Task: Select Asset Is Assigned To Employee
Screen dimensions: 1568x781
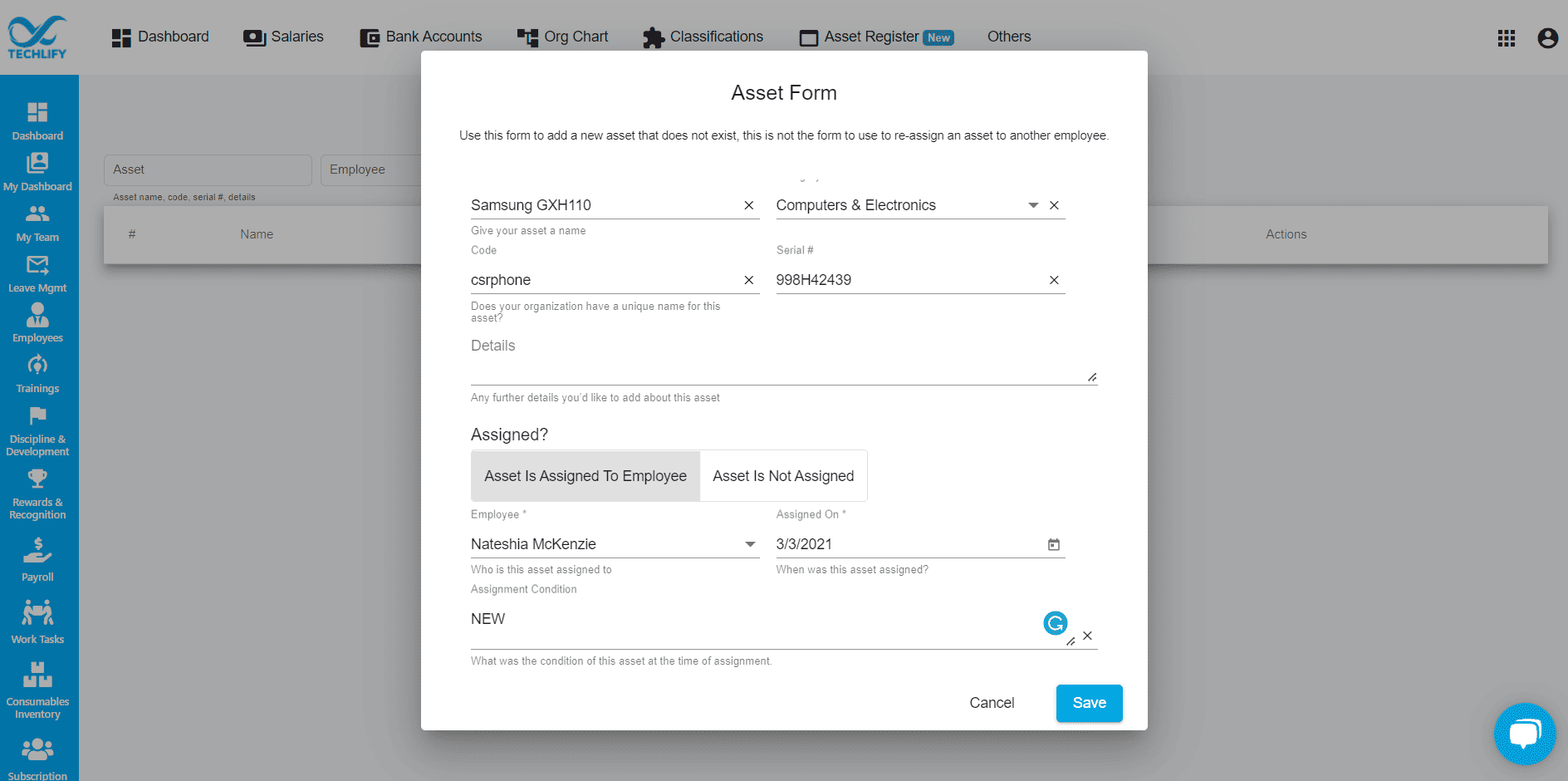Action: pos(586,476)
